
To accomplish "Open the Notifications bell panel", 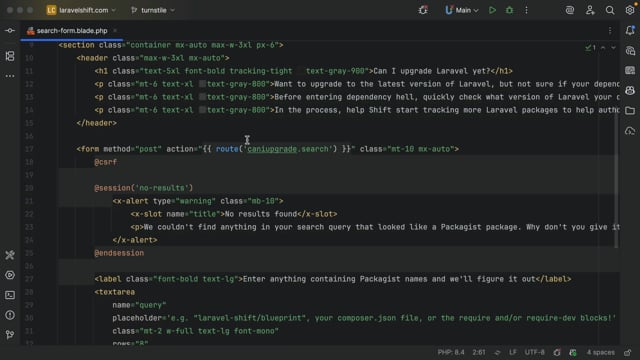I will [x=630, y=31].
